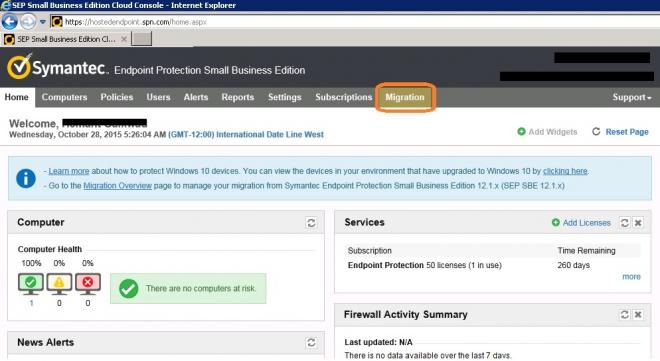Click the Symantec site icon in address bar
Image resolution: width=660 pixels, height=361 pixels.
57,21
